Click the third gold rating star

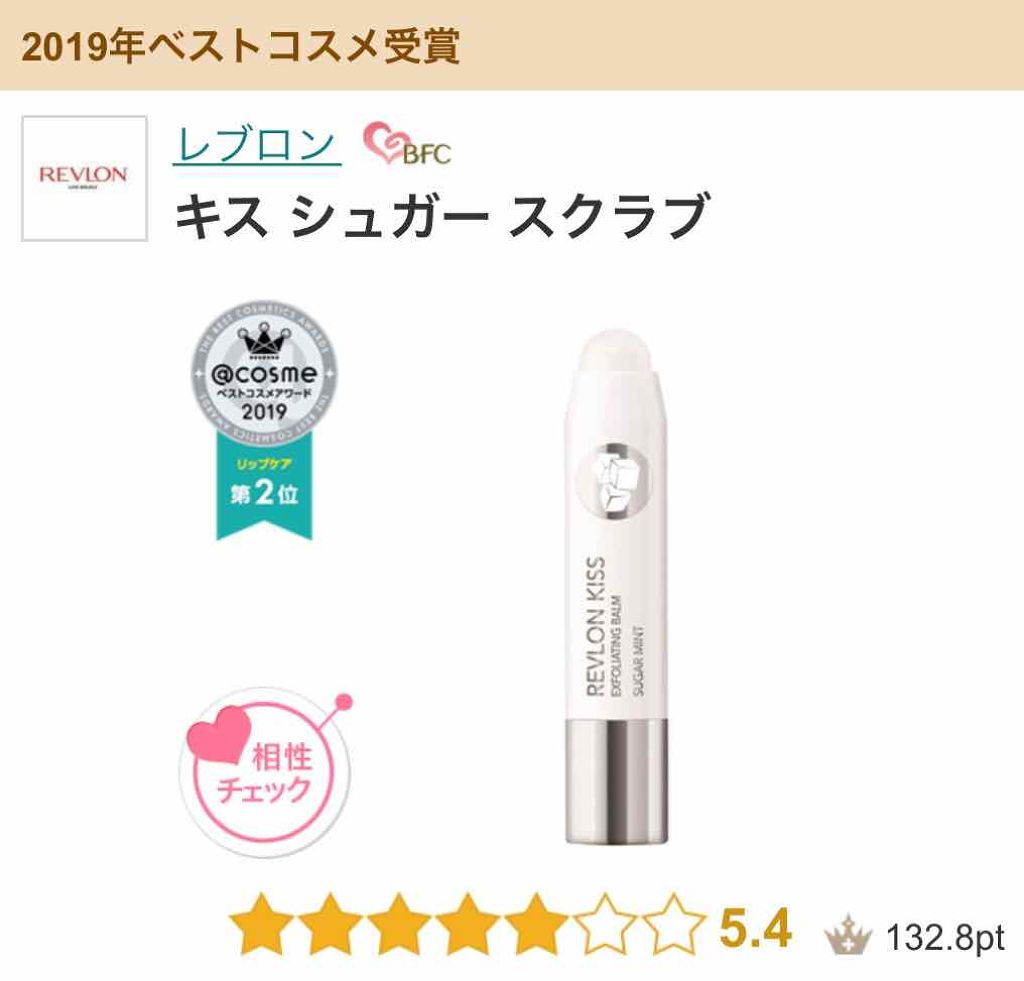click(398, 924)
